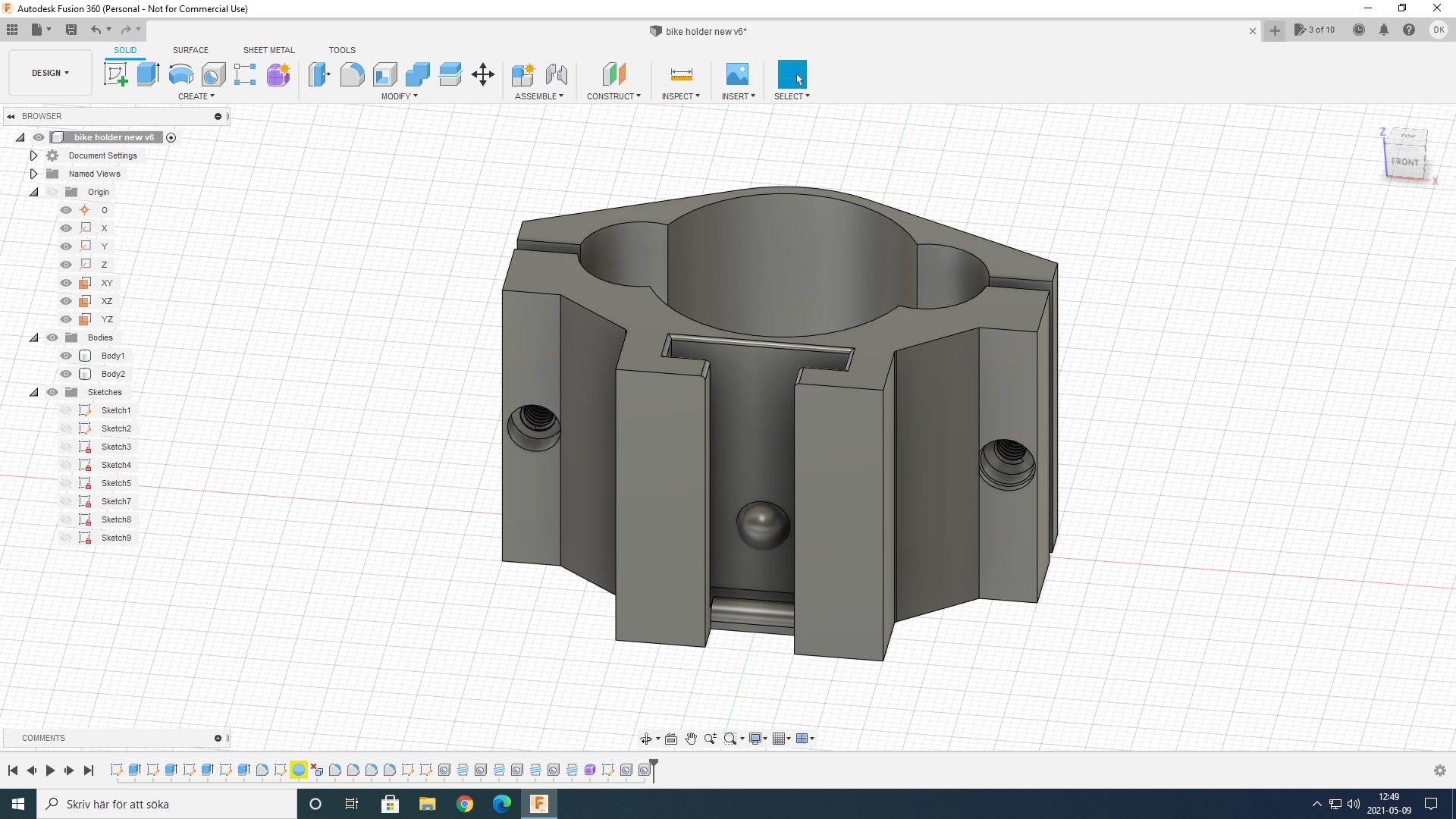
Task: Open the MODIFY menu
Action: point(399,96)
